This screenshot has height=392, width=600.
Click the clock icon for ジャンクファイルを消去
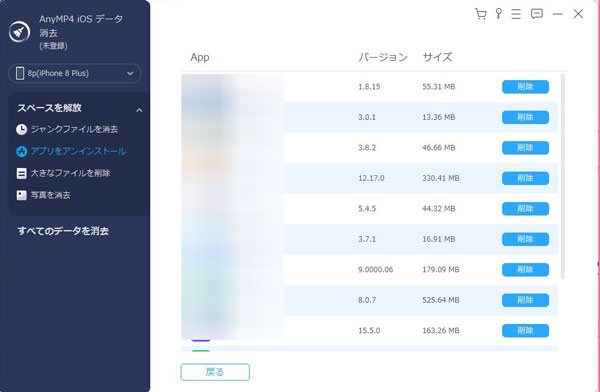pyautogui.click(x=21, y=129)
